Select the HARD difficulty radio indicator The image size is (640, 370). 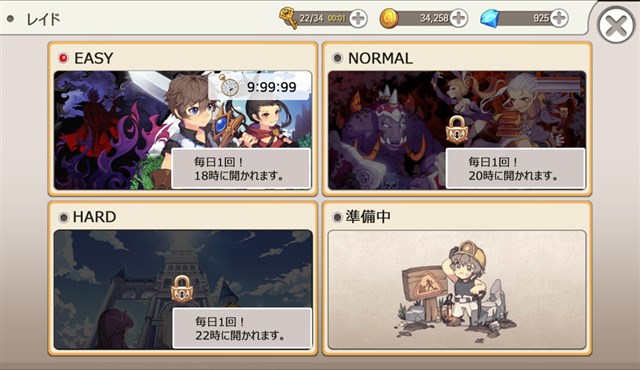click(x=63, y=217)
